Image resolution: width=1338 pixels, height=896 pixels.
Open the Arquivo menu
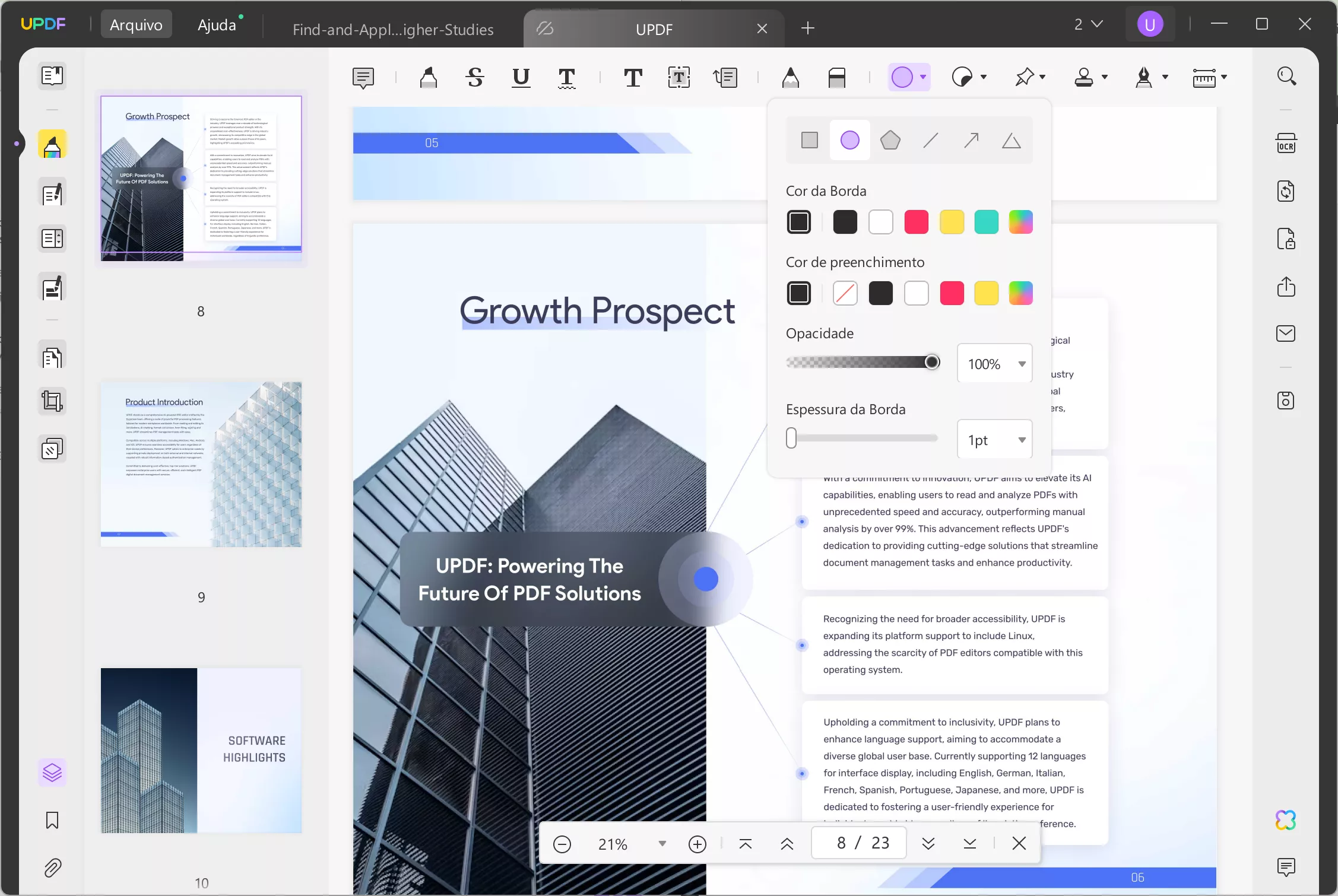[x=136, y=25]
